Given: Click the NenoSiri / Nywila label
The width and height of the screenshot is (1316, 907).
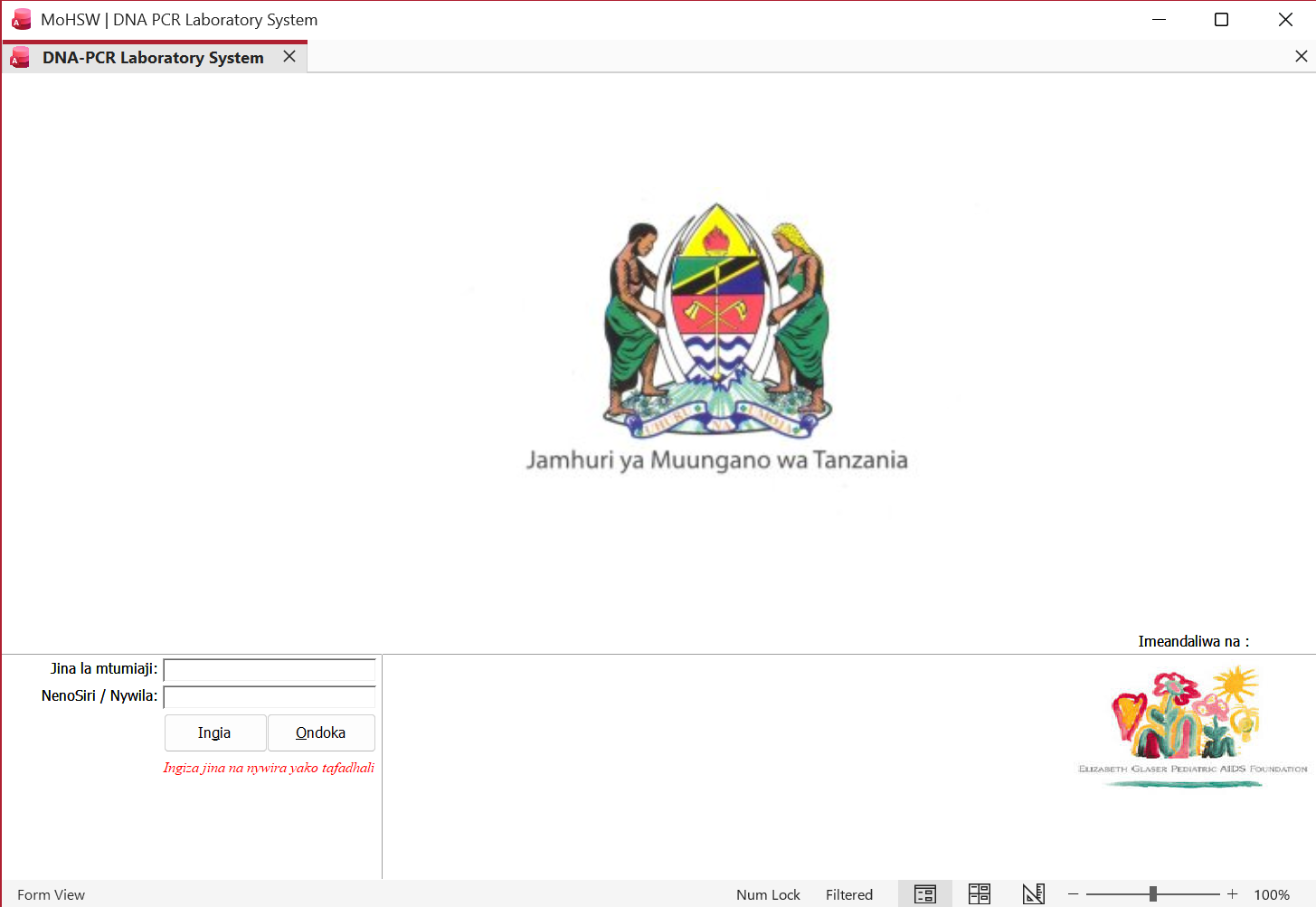Looking at the screenshot, I should pyautogui.click(x=99, y=696).
